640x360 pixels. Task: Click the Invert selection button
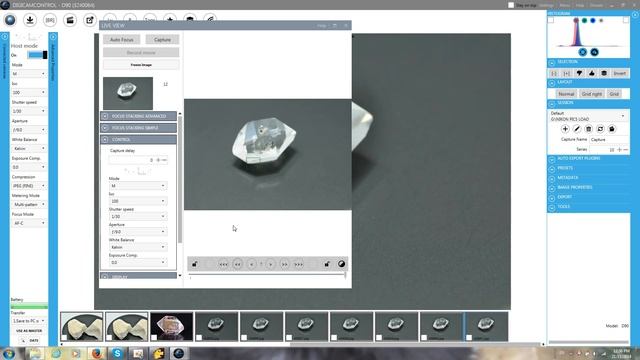pos(620,73)
